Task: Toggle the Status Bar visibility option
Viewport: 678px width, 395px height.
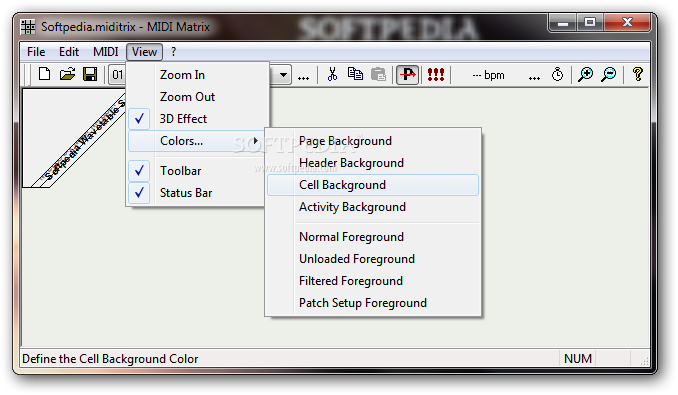Action: pyautogui.click(x=197, y=193)
